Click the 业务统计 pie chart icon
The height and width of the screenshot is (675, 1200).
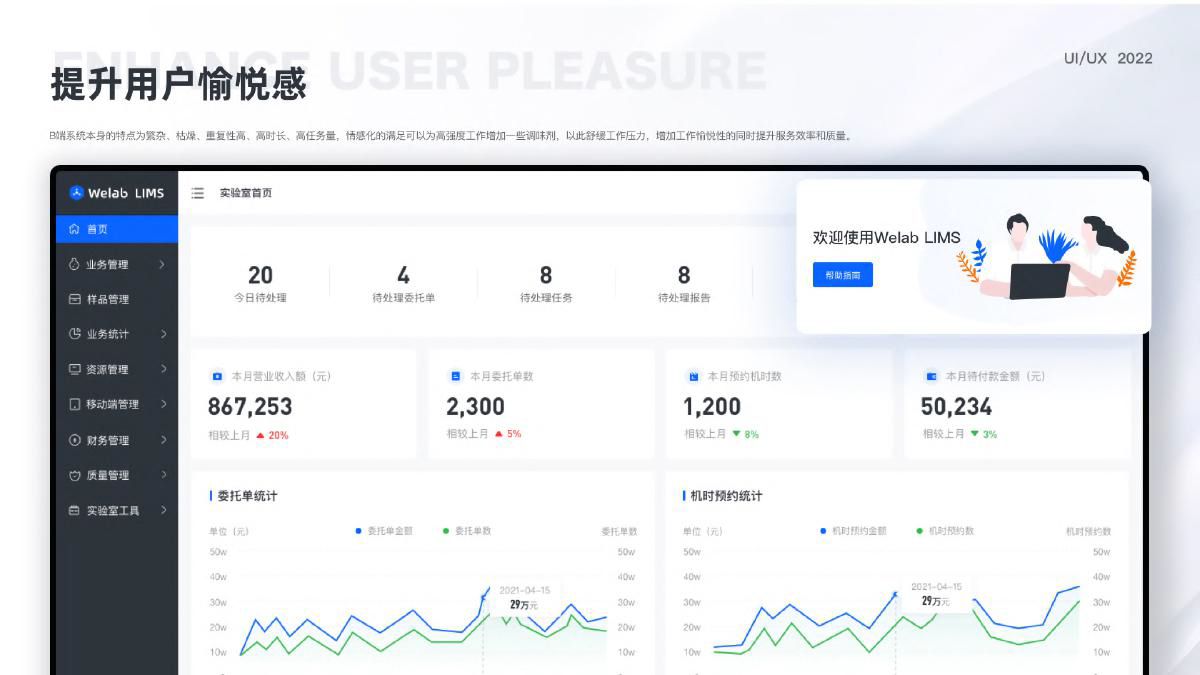pos(74,334)
